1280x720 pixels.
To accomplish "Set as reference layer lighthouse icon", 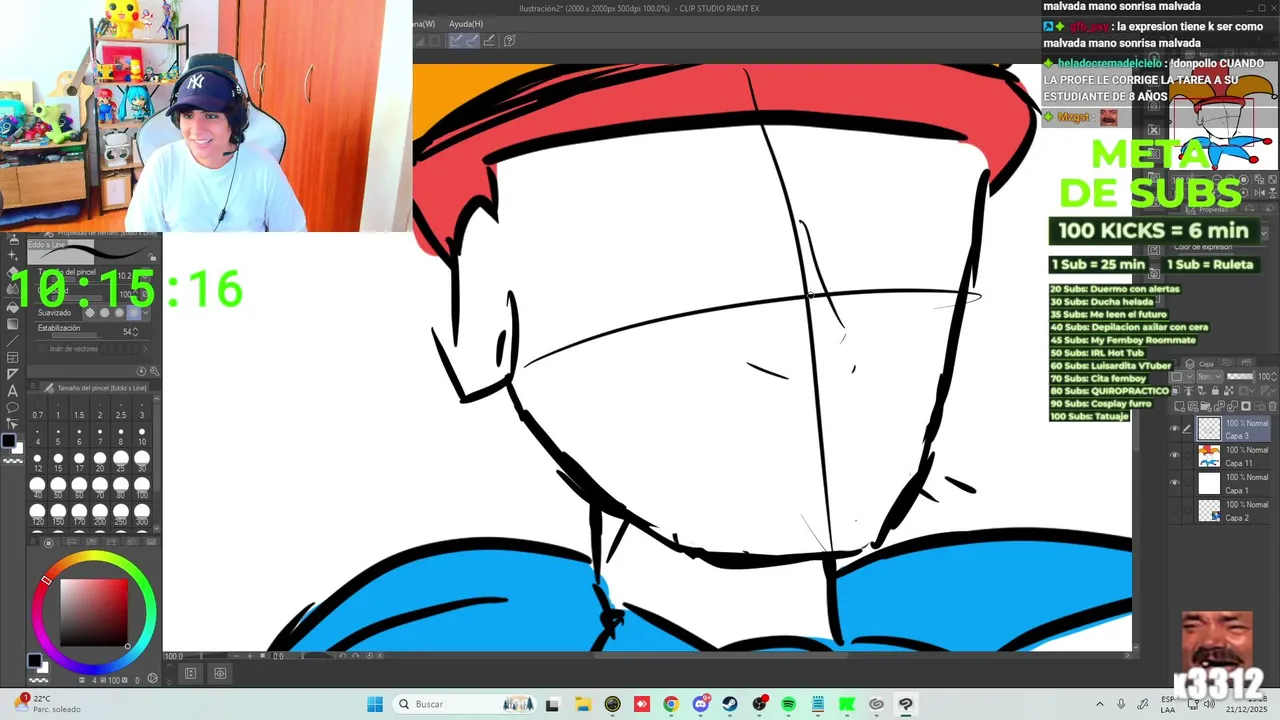I will (1189, 390).
